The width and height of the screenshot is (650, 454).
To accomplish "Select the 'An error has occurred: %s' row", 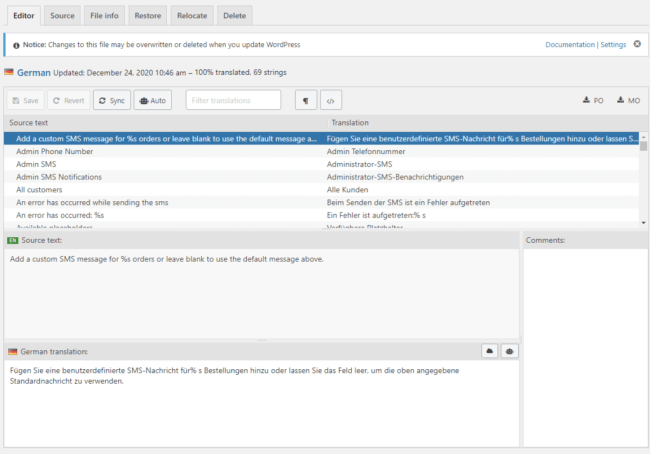I will click(322, 216).
